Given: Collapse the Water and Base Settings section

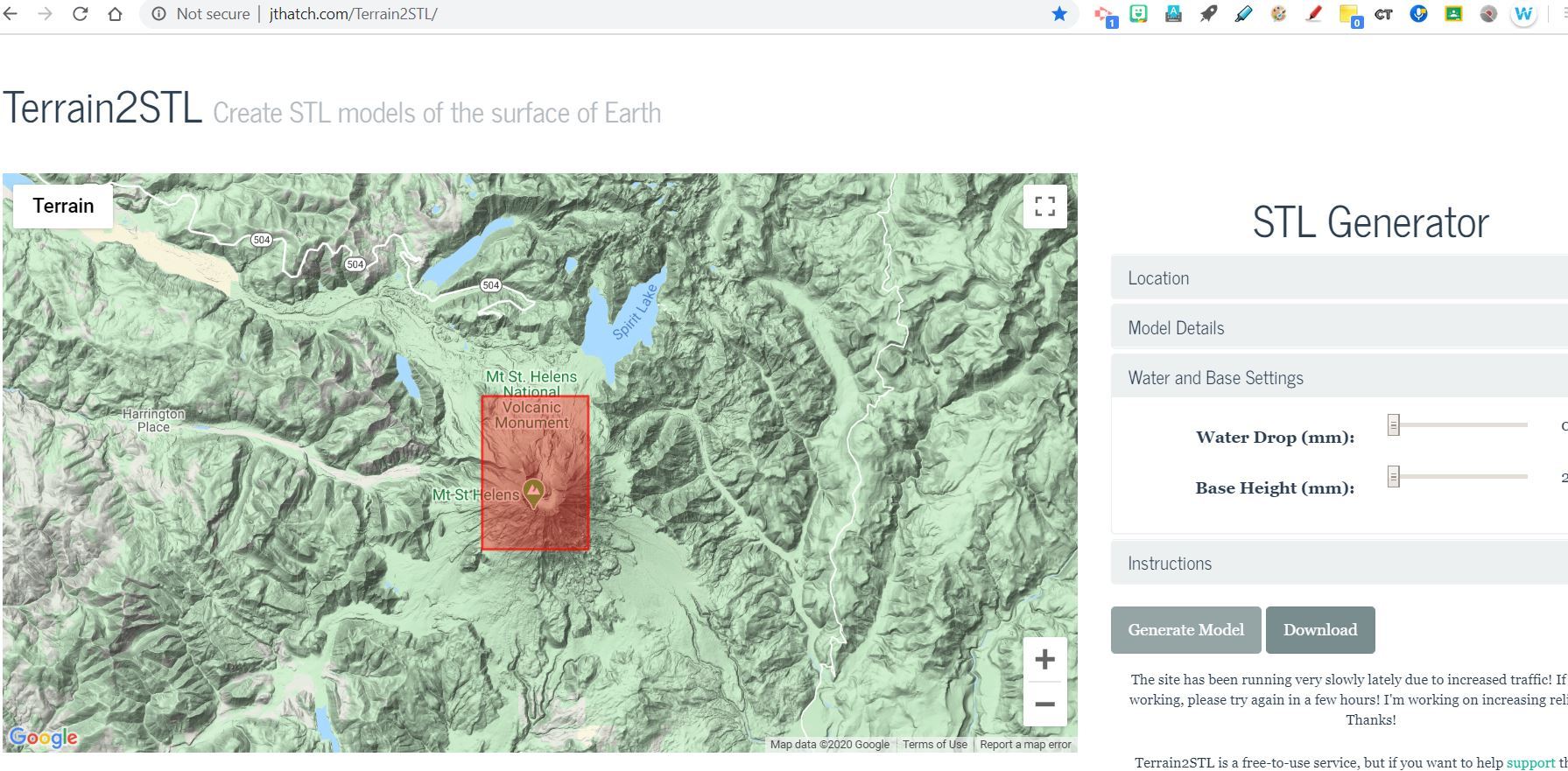Looking at the screenshot, I should (1339, 378).
